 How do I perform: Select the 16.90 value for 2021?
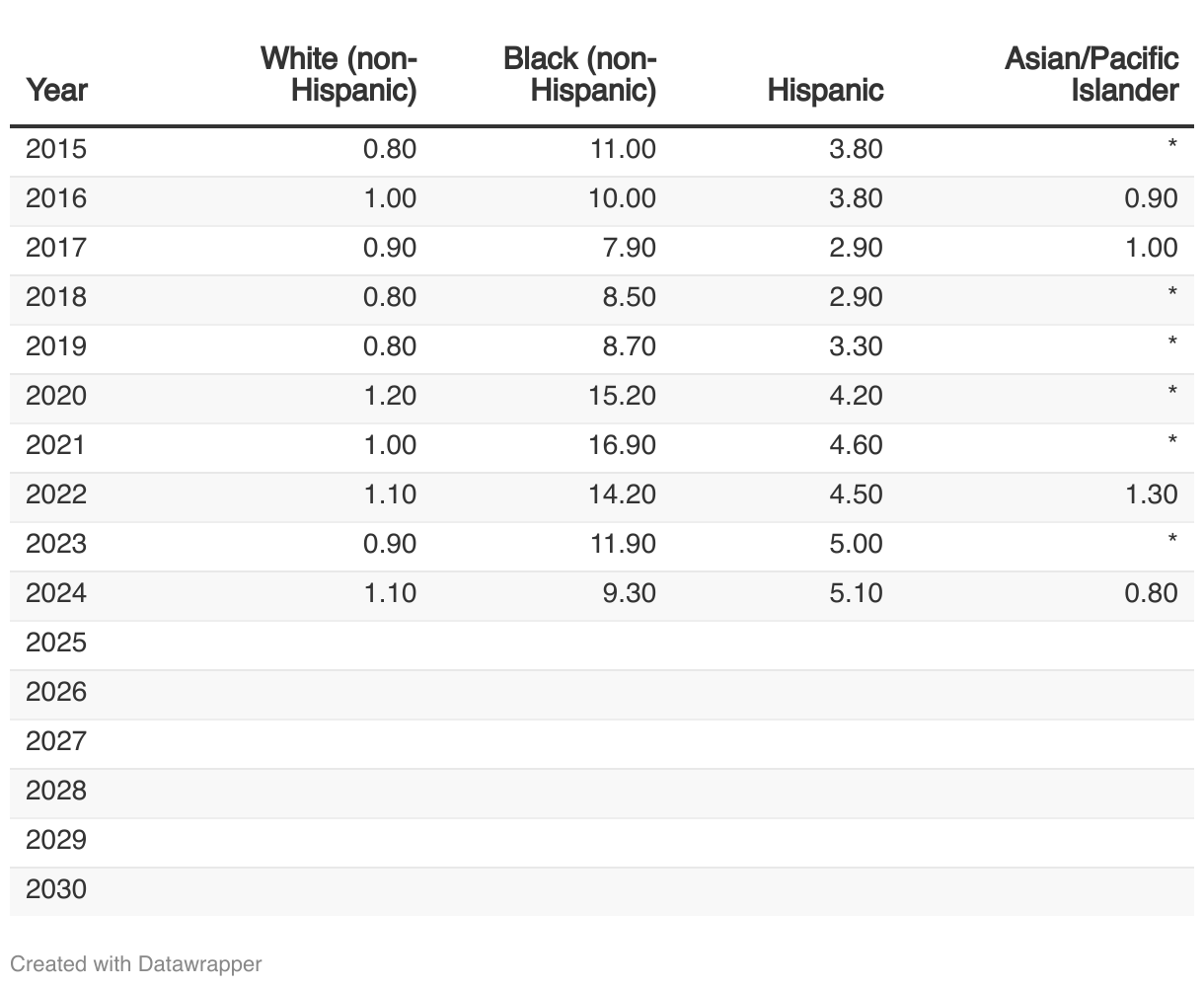pos(622,445)
